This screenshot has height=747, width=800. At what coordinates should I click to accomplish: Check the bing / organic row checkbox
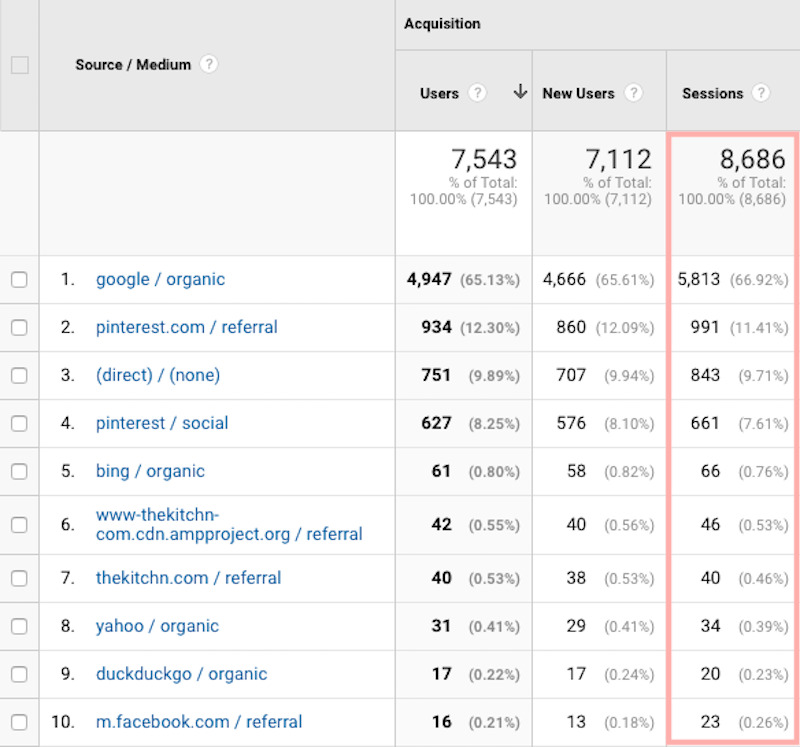click(19, 471)
